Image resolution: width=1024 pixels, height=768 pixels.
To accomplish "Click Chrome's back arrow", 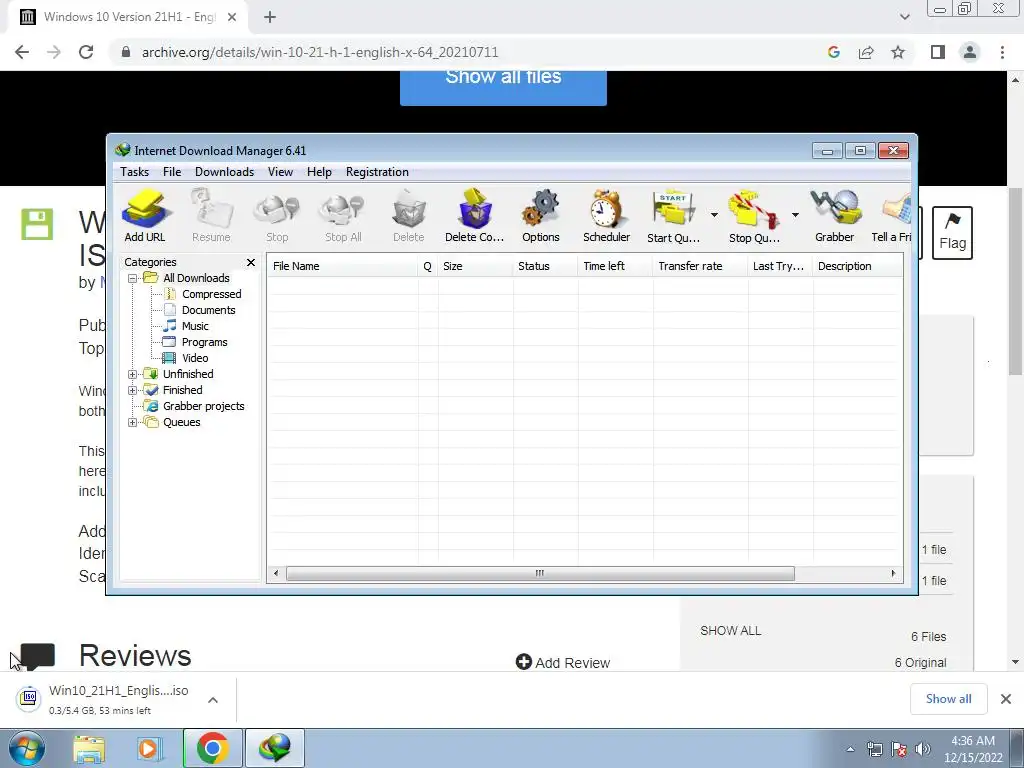I will [x=22, y=52].
